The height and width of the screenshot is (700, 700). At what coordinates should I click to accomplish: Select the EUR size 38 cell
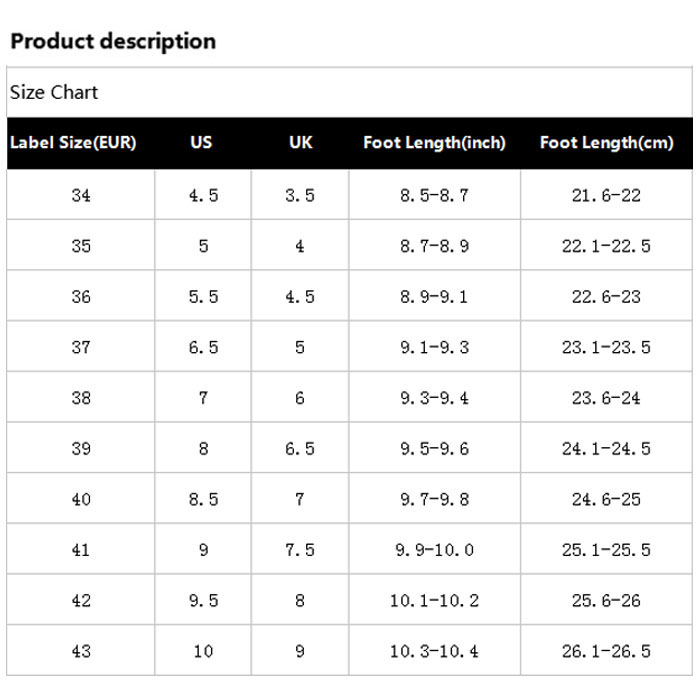[81, 398]
